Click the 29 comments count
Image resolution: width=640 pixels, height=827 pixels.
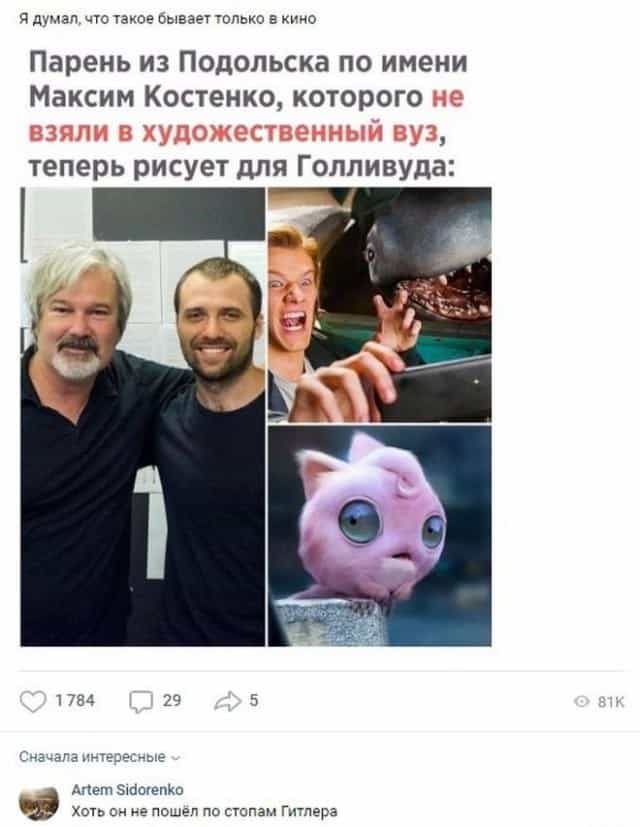click(172, 700)
